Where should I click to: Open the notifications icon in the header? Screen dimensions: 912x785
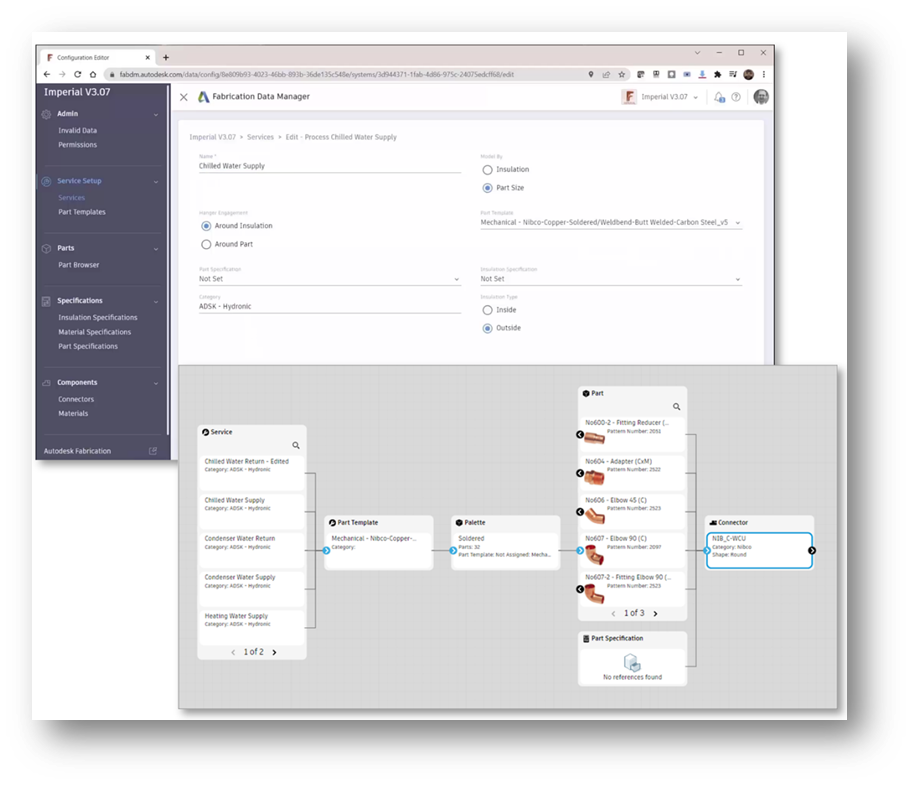719,97
